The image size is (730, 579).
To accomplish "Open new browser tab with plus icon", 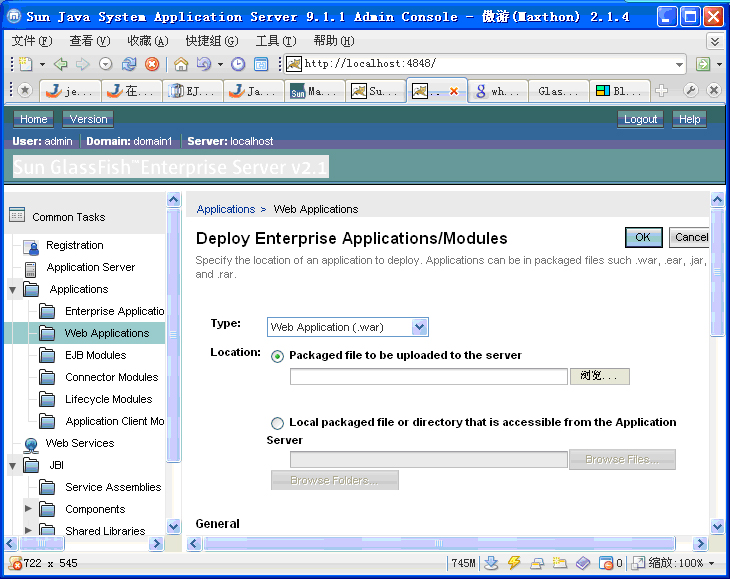I will pos(661,91).
